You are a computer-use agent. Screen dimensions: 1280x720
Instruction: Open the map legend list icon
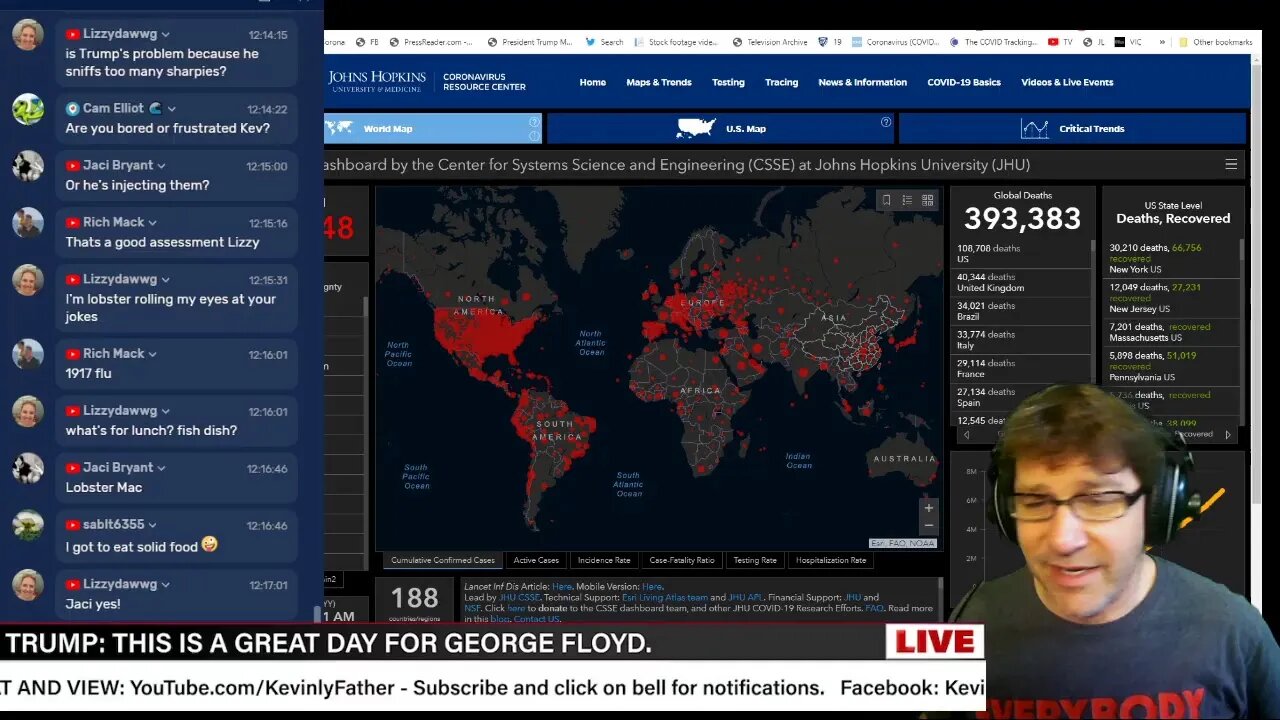pos(907,200)
